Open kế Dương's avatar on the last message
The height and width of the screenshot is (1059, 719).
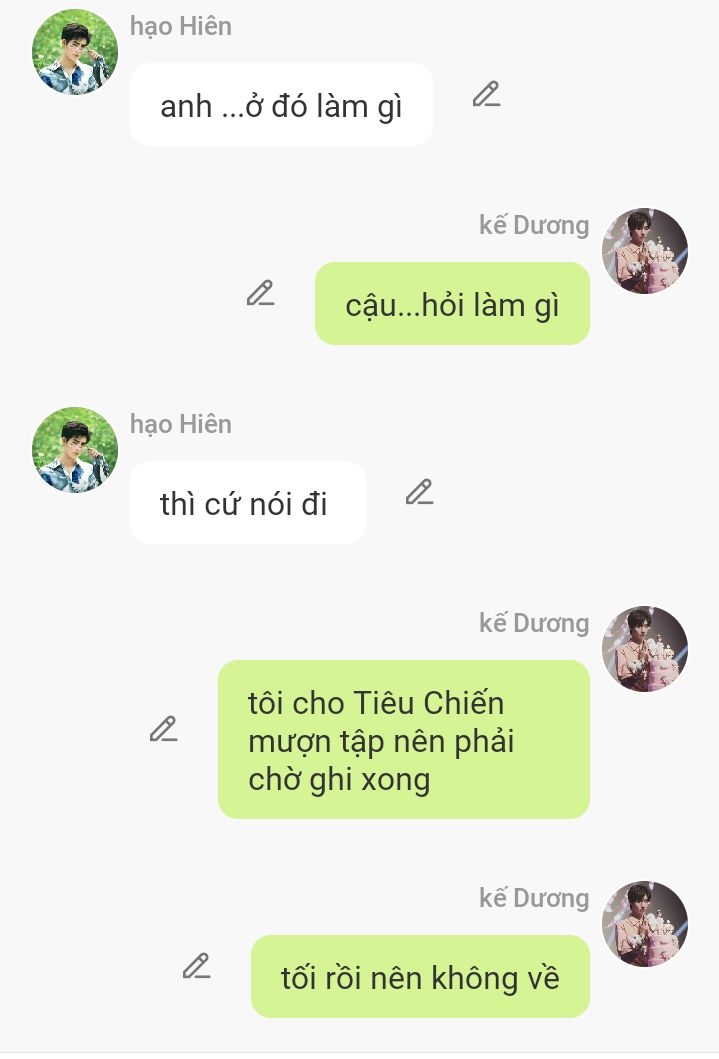(645, 924)
